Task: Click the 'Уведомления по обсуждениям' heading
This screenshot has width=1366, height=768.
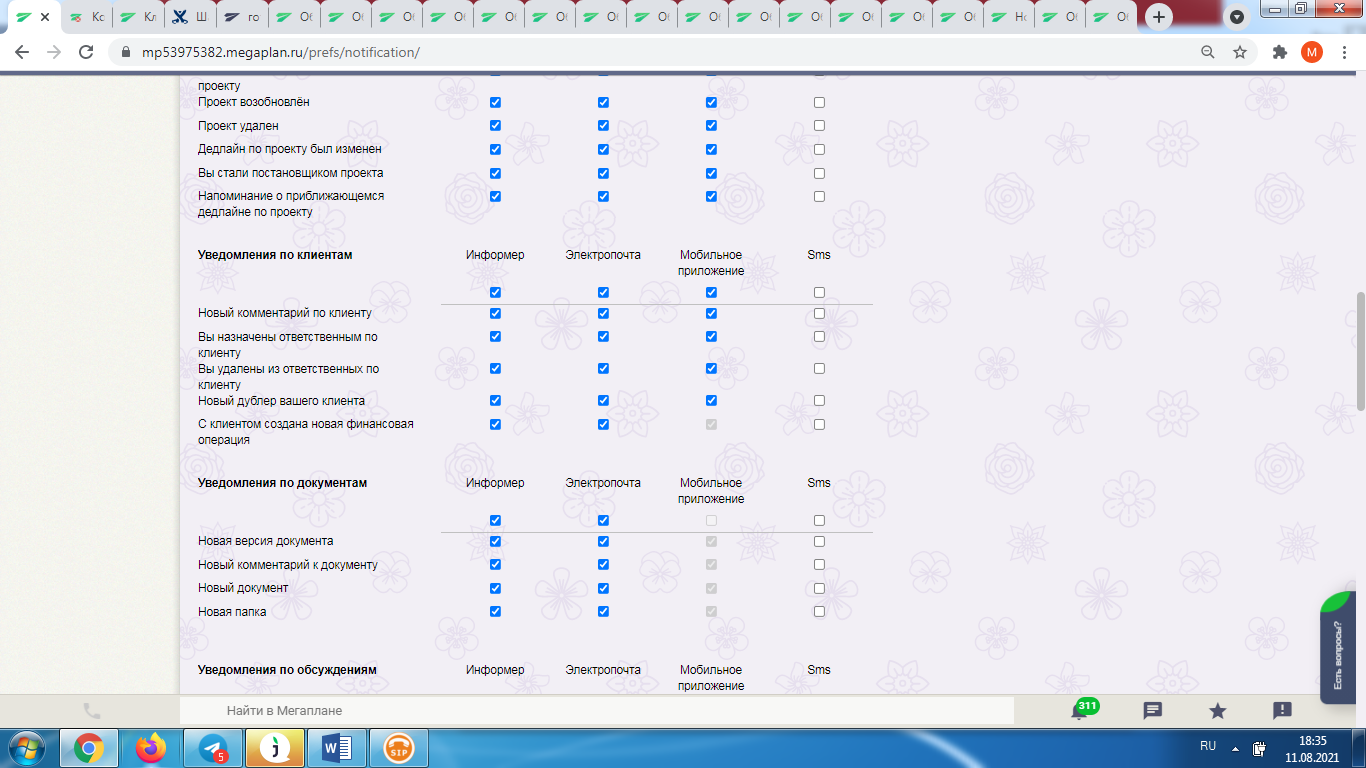Action: pyautogui.click(x=287, y=670)
